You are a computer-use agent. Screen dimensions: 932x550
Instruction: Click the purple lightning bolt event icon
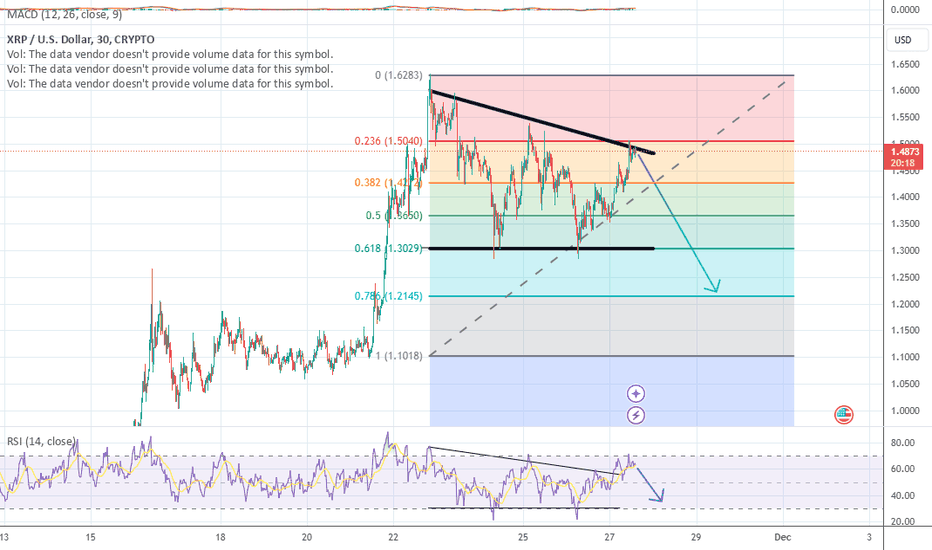[636, 415]
